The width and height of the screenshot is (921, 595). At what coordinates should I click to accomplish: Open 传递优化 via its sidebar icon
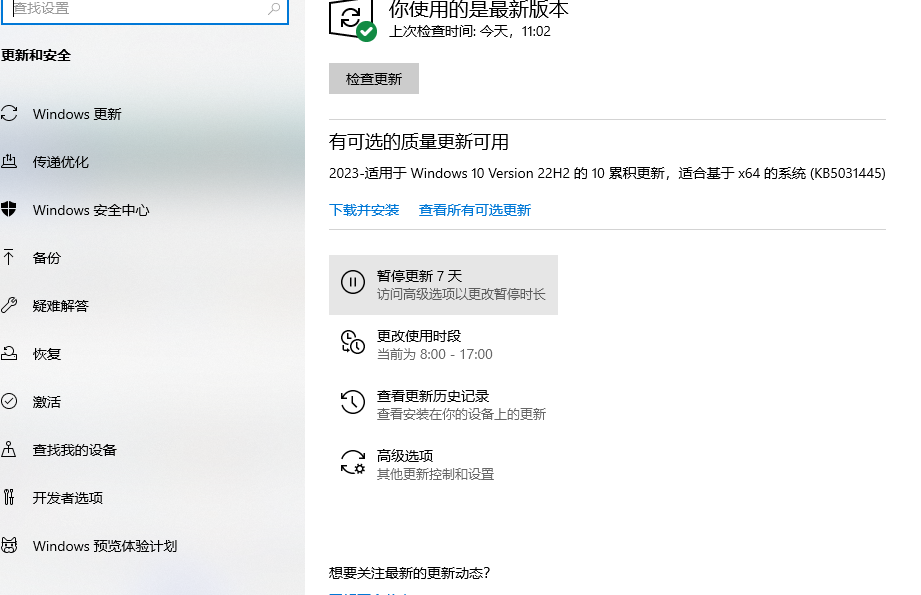(9, 162)
